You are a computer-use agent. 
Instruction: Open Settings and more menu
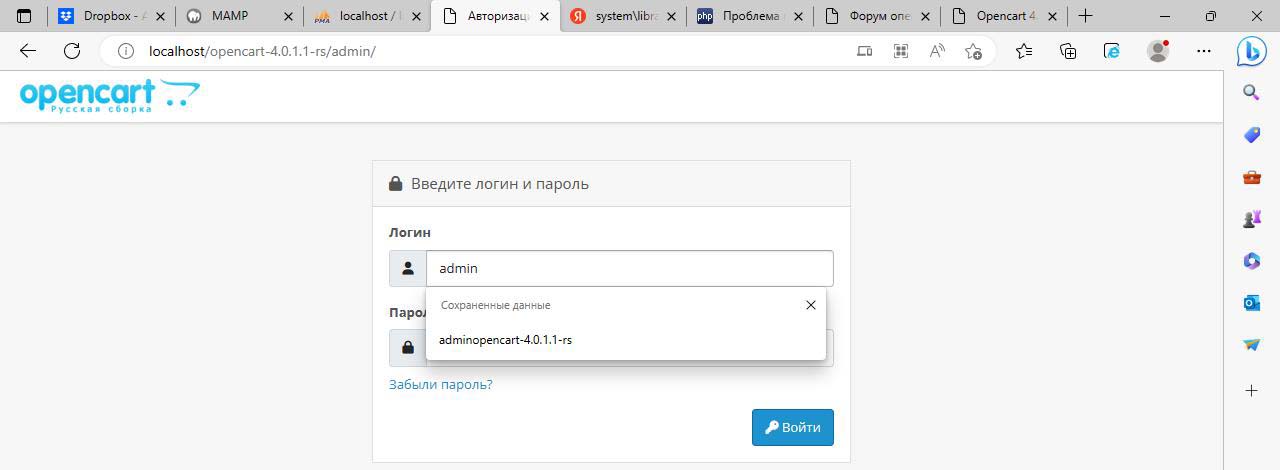click(x=1204, y=52)
